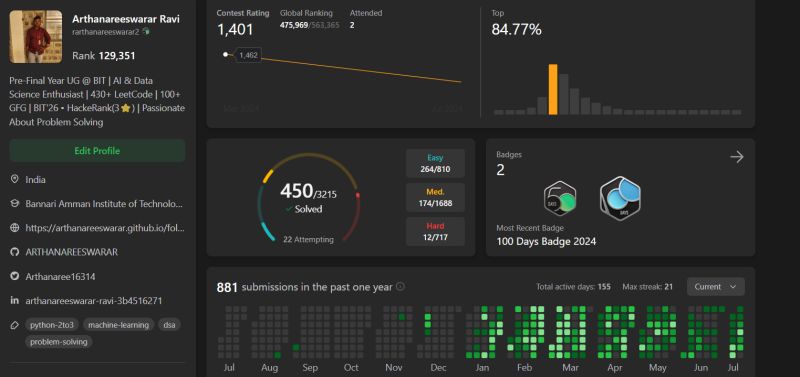
Task: Click the skills tag icon beside python-2to3
Action: click(15, 325)
